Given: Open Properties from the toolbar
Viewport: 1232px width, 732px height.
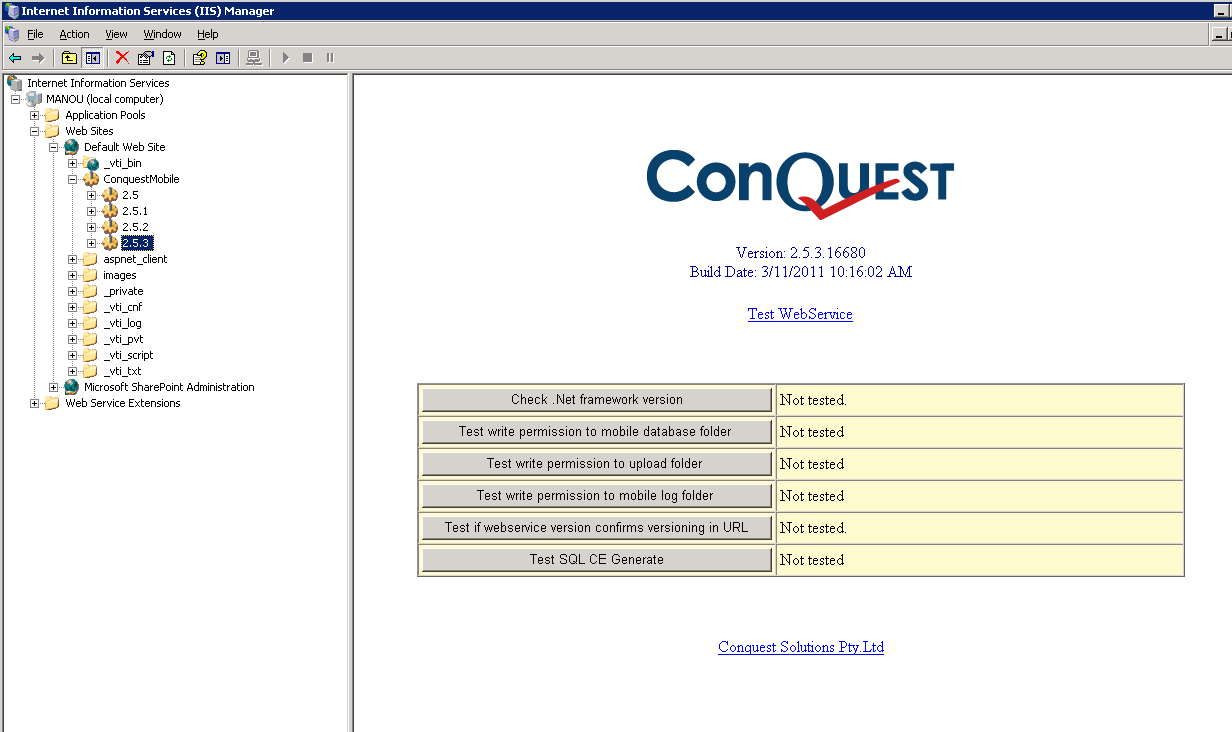Looking at the screenshot, I should click(x=146, y=58).
